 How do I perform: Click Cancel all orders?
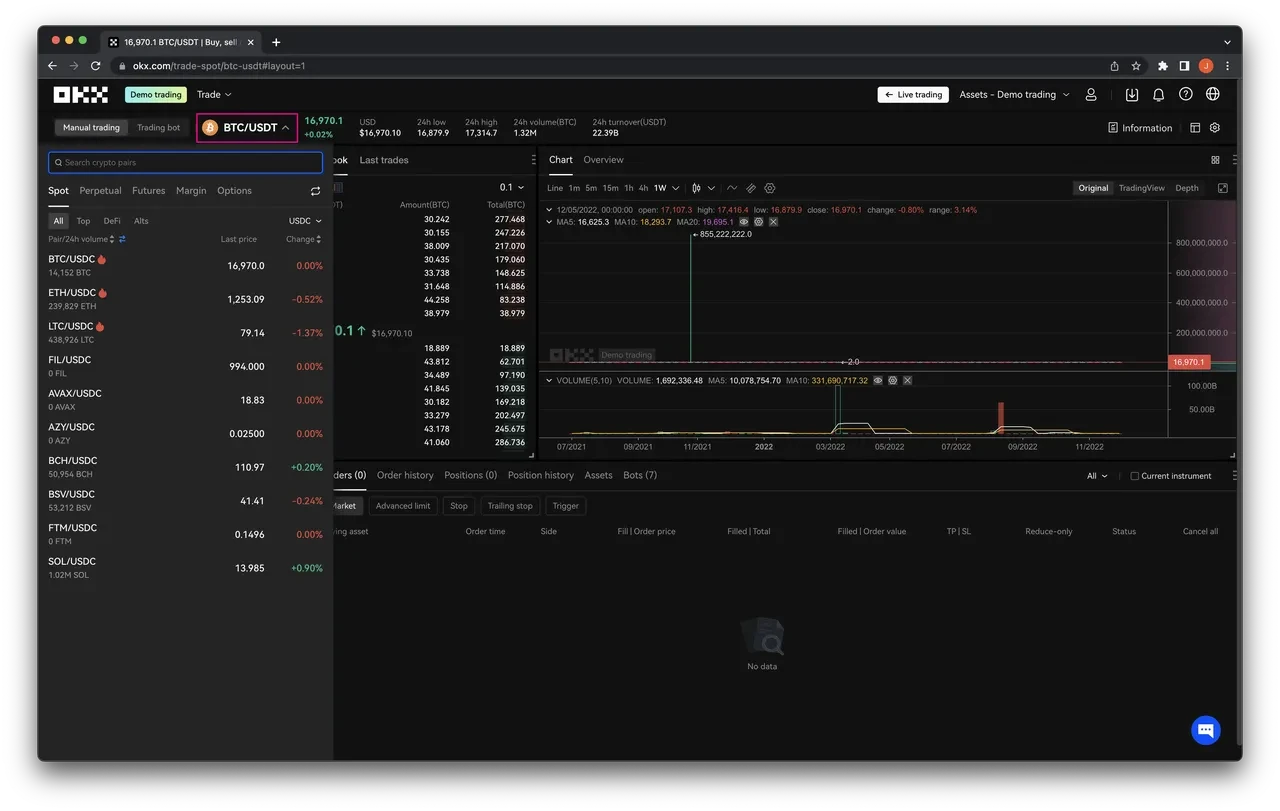pos(1200,532)
